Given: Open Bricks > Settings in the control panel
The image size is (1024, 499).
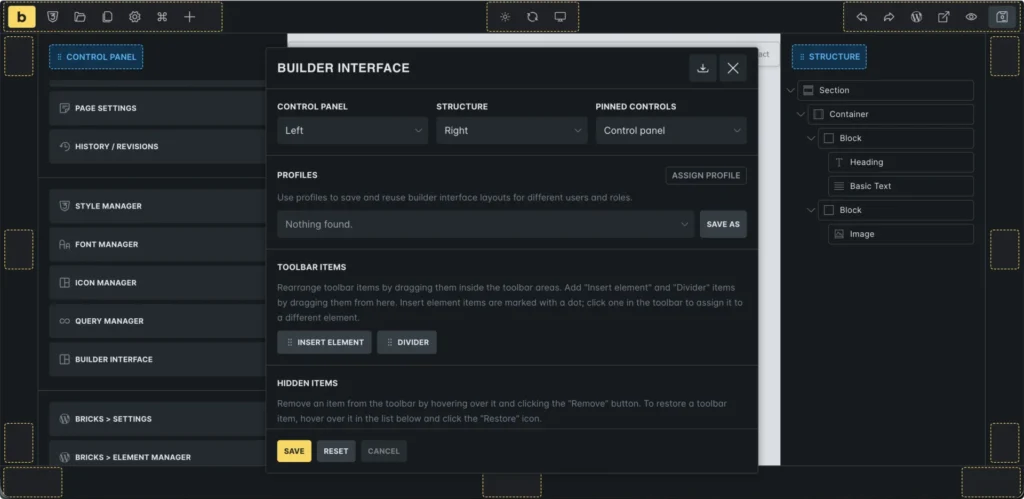Looking at the screenshot, I should coord(157,419).
